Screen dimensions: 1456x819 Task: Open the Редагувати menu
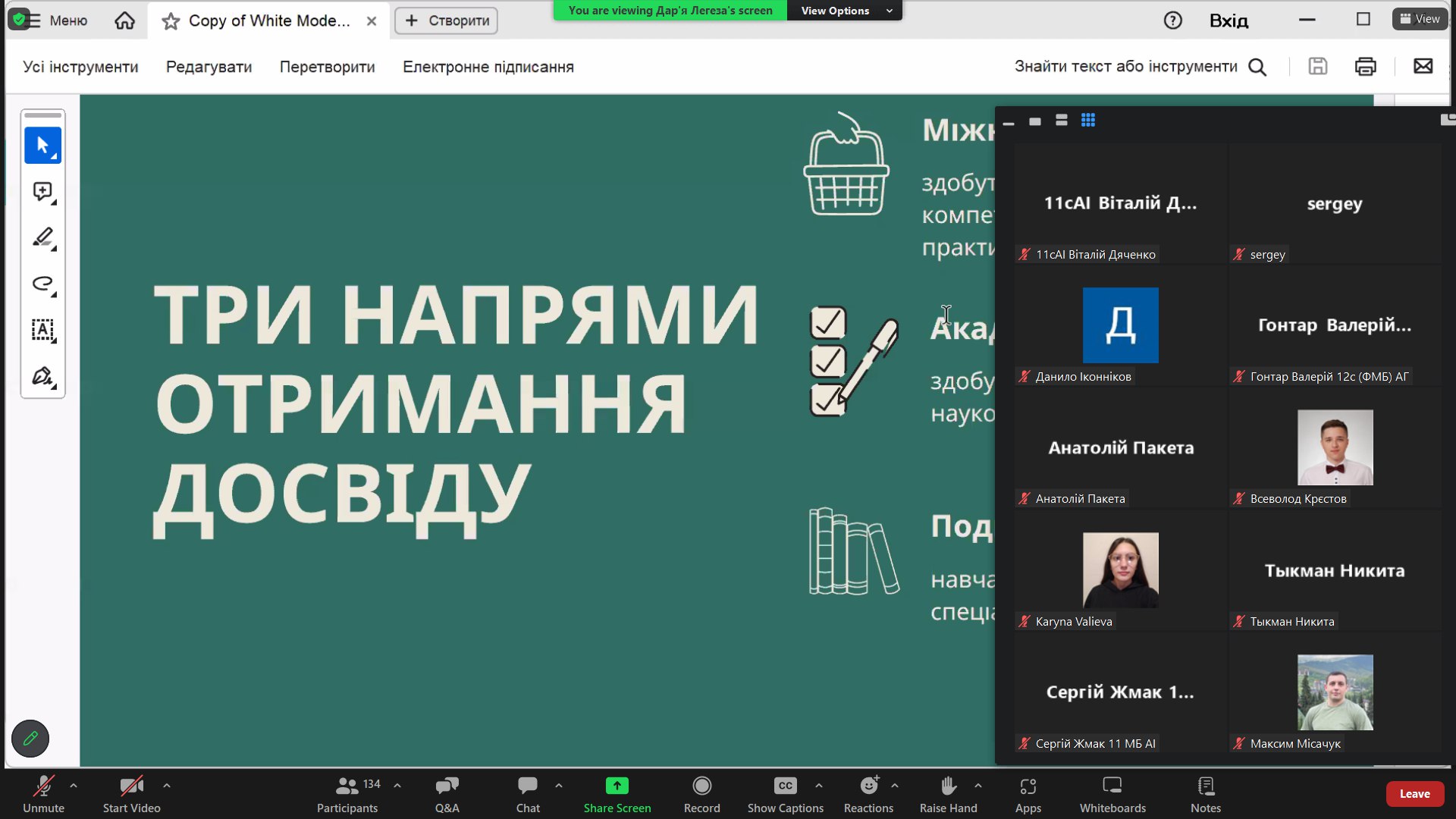(209, 67)
